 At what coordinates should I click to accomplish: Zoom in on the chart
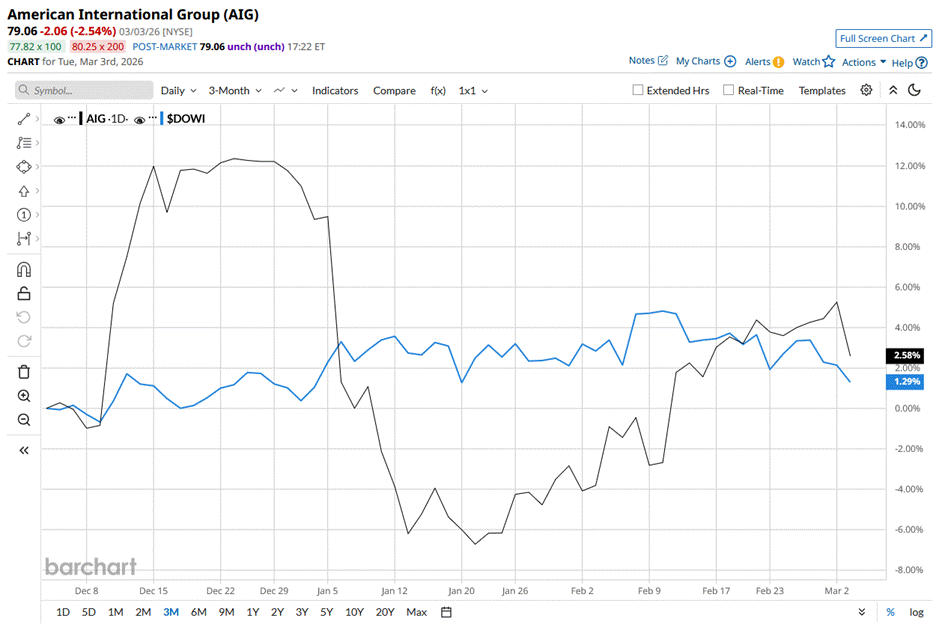point(22,396)
